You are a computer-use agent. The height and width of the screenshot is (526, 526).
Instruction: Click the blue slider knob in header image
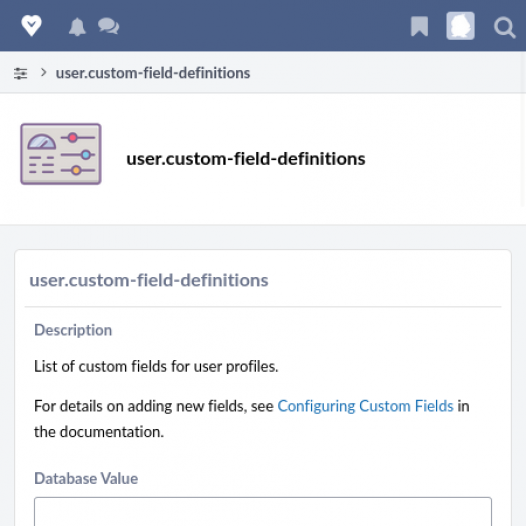(86, 155)
